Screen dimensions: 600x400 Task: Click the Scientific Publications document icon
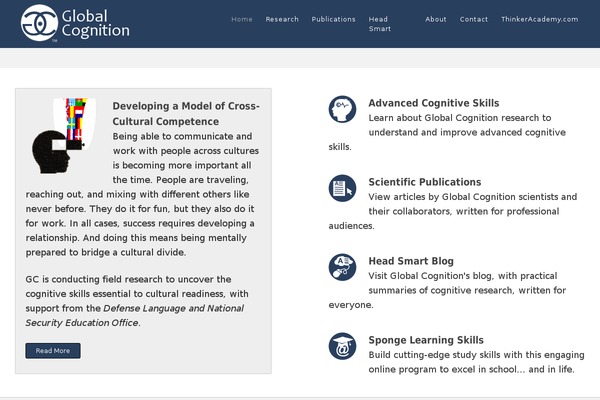[342, 188]
